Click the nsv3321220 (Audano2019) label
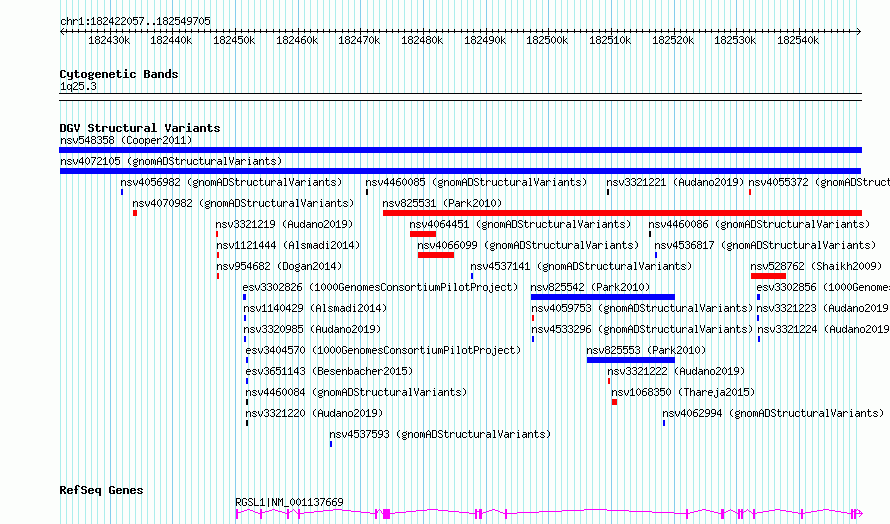 point(314,413)
